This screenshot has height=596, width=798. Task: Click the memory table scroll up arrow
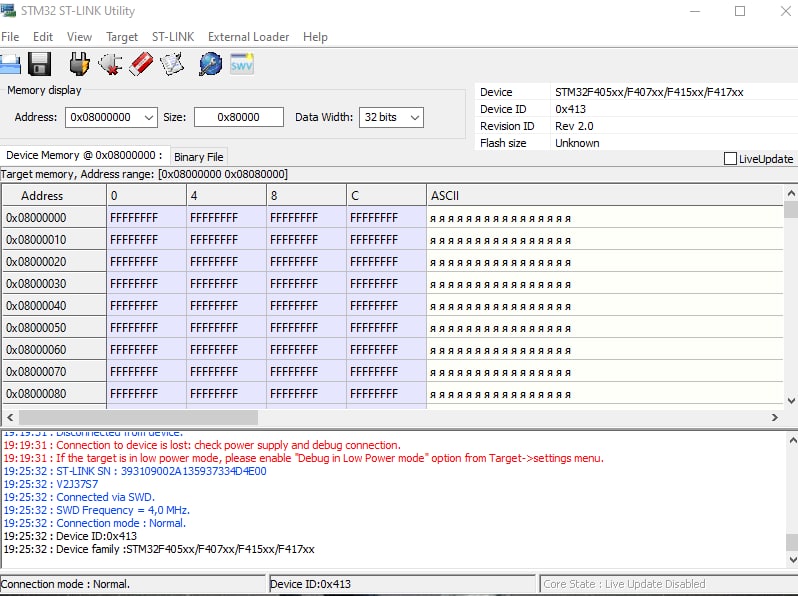[791, 193]
